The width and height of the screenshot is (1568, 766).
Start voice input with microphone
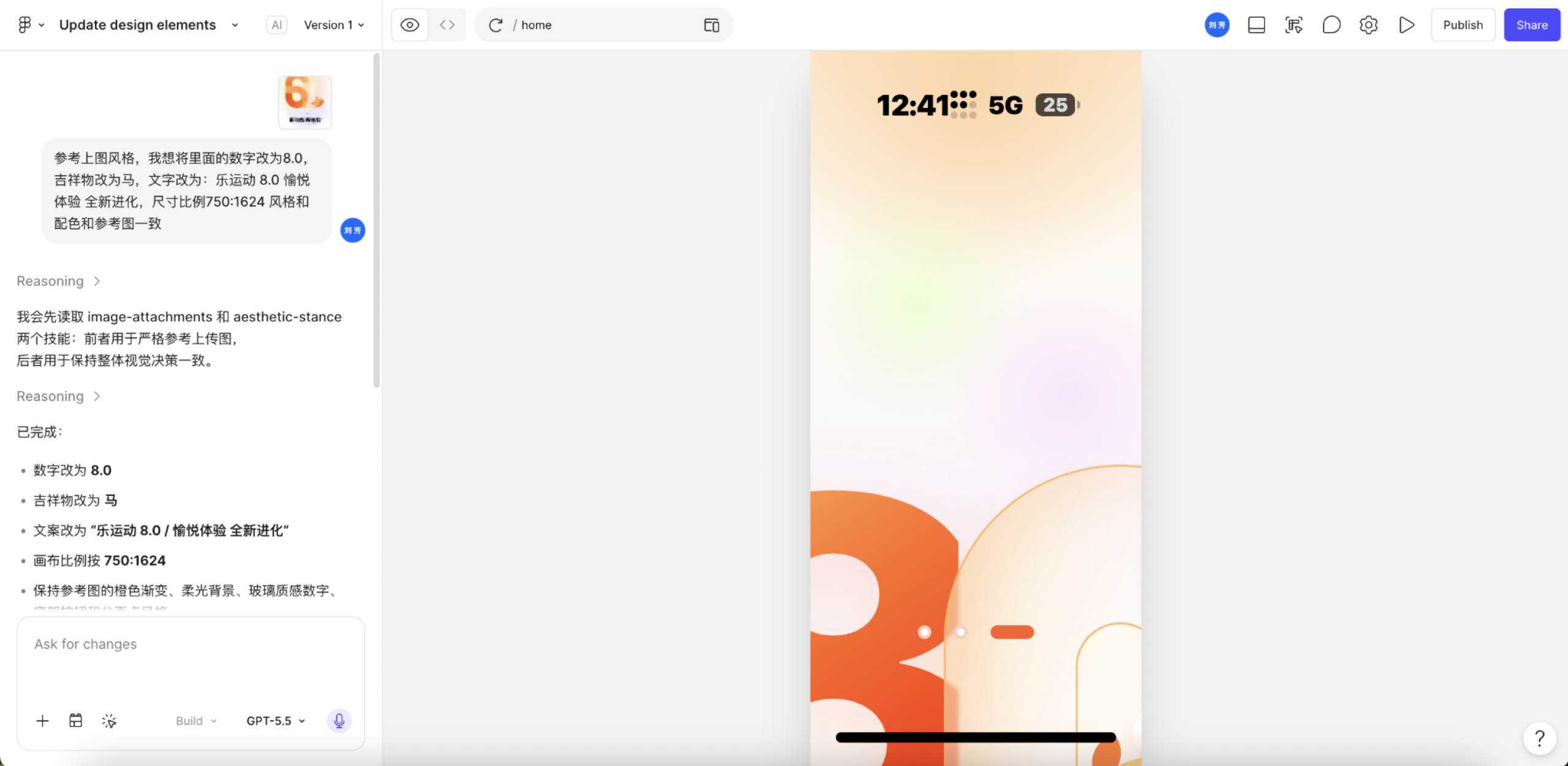click(x=339, y=721)
